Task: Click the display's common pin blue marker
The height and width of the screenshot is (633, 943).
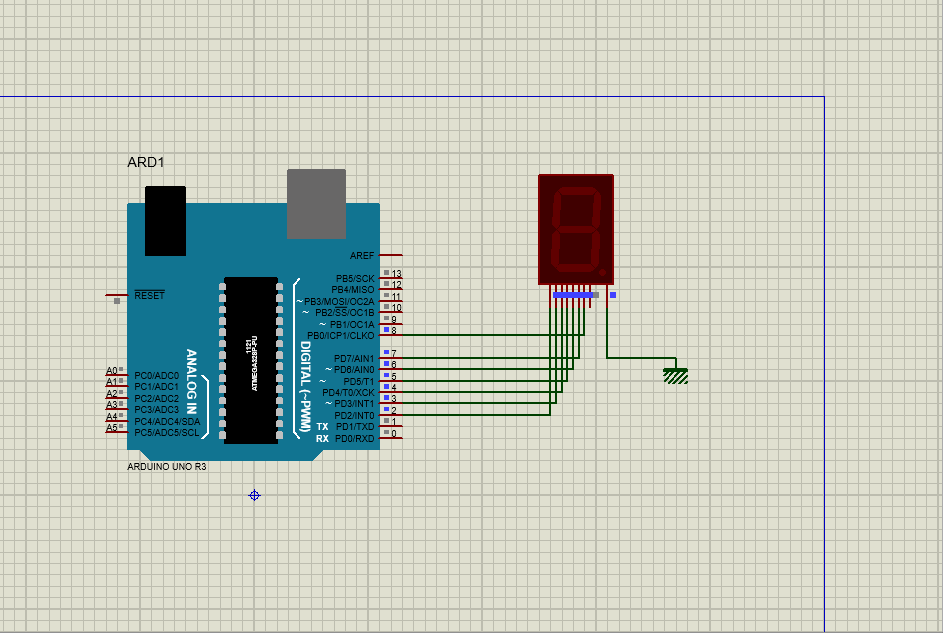Action: (x=613, y=295)
